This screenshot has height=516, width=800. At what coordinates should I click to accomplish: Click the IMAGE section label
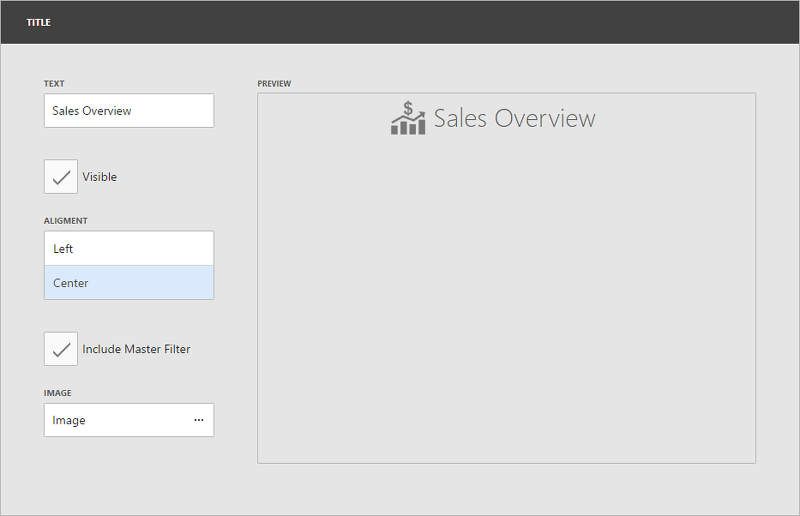coord(57,393)
